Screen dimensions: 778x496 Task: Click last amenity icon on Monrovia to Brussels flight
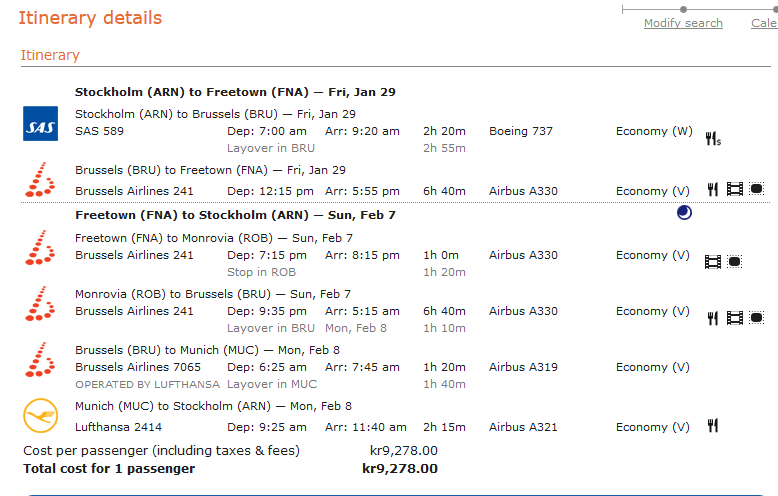click(x=757, y=318)
